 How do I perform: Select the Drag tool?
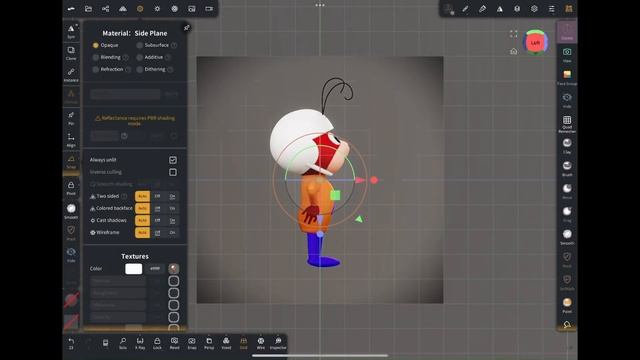tap(567, 214)
